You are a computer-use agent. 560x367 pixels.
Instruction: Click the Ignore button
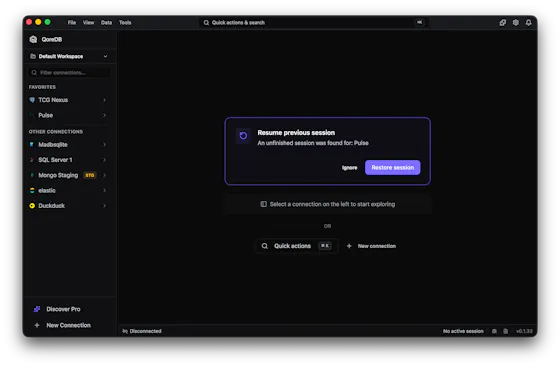349,168
